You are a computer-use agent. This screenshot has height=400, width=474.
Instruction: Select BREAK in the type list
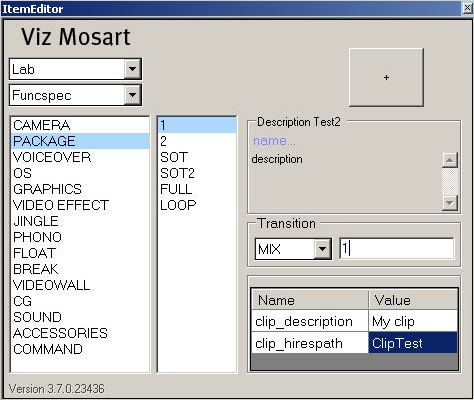tap(80, 269)
